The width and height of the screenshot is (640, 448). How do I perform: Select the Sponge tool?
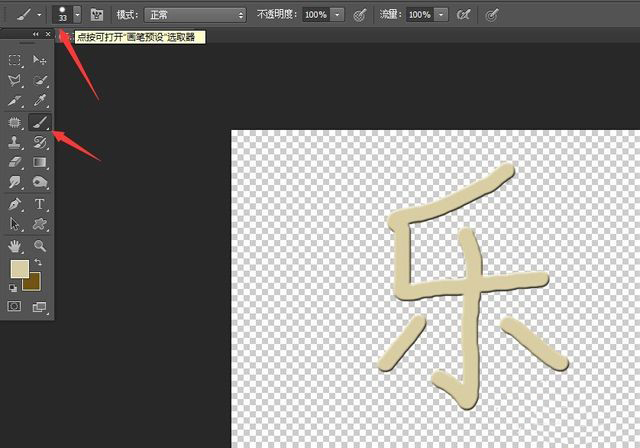[x=40, y=182]
